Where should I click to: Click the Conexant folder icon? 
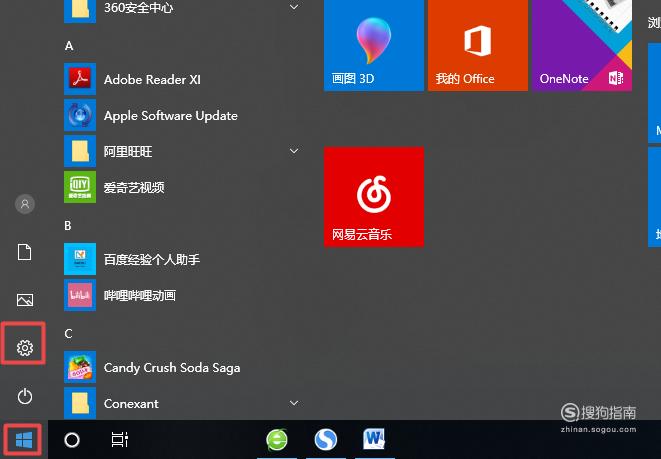(x=80, y=403)
